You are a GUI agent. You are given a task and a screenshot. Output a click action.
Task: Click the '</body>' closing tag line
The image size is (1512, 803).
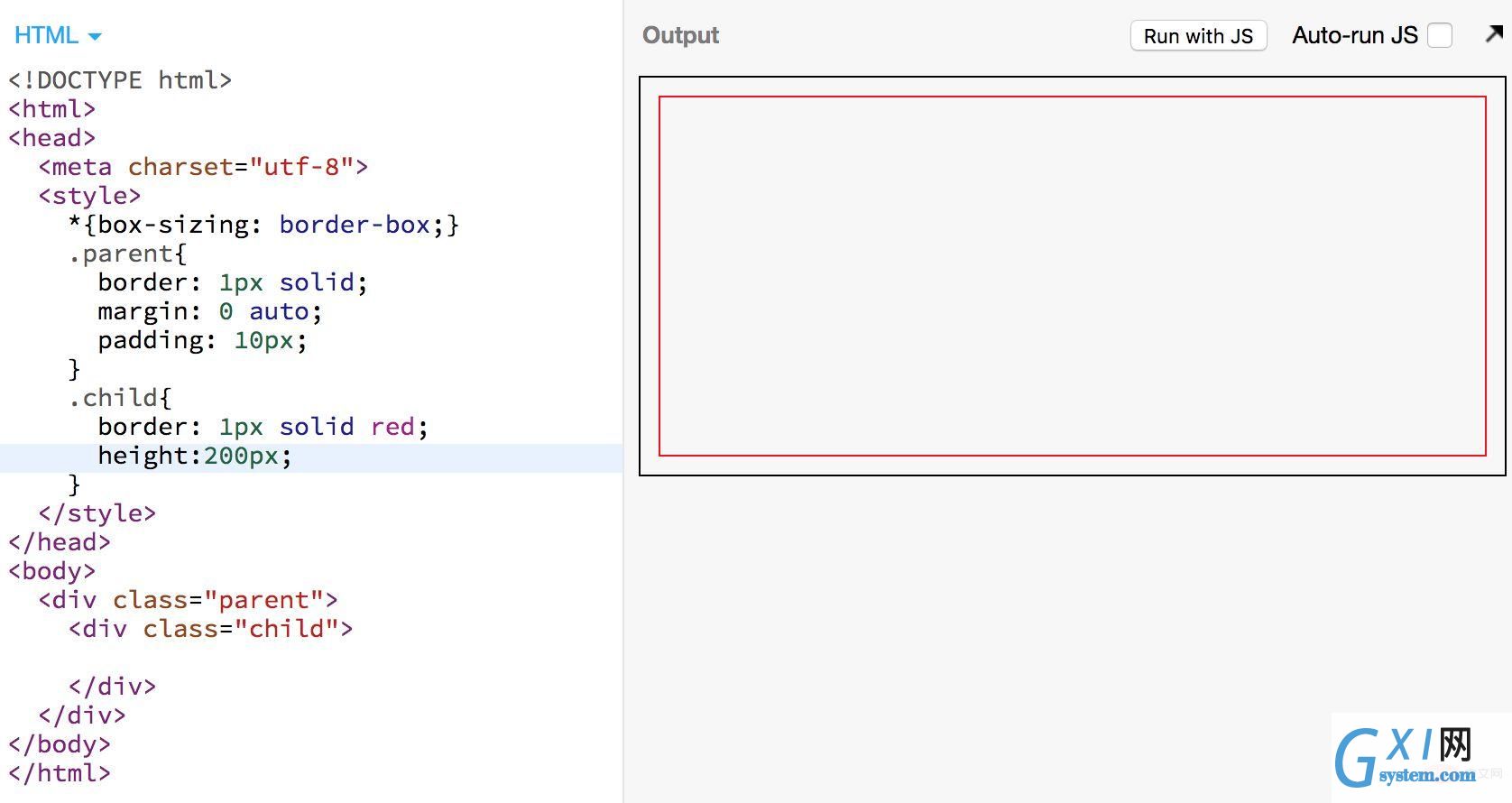(60, 744)
